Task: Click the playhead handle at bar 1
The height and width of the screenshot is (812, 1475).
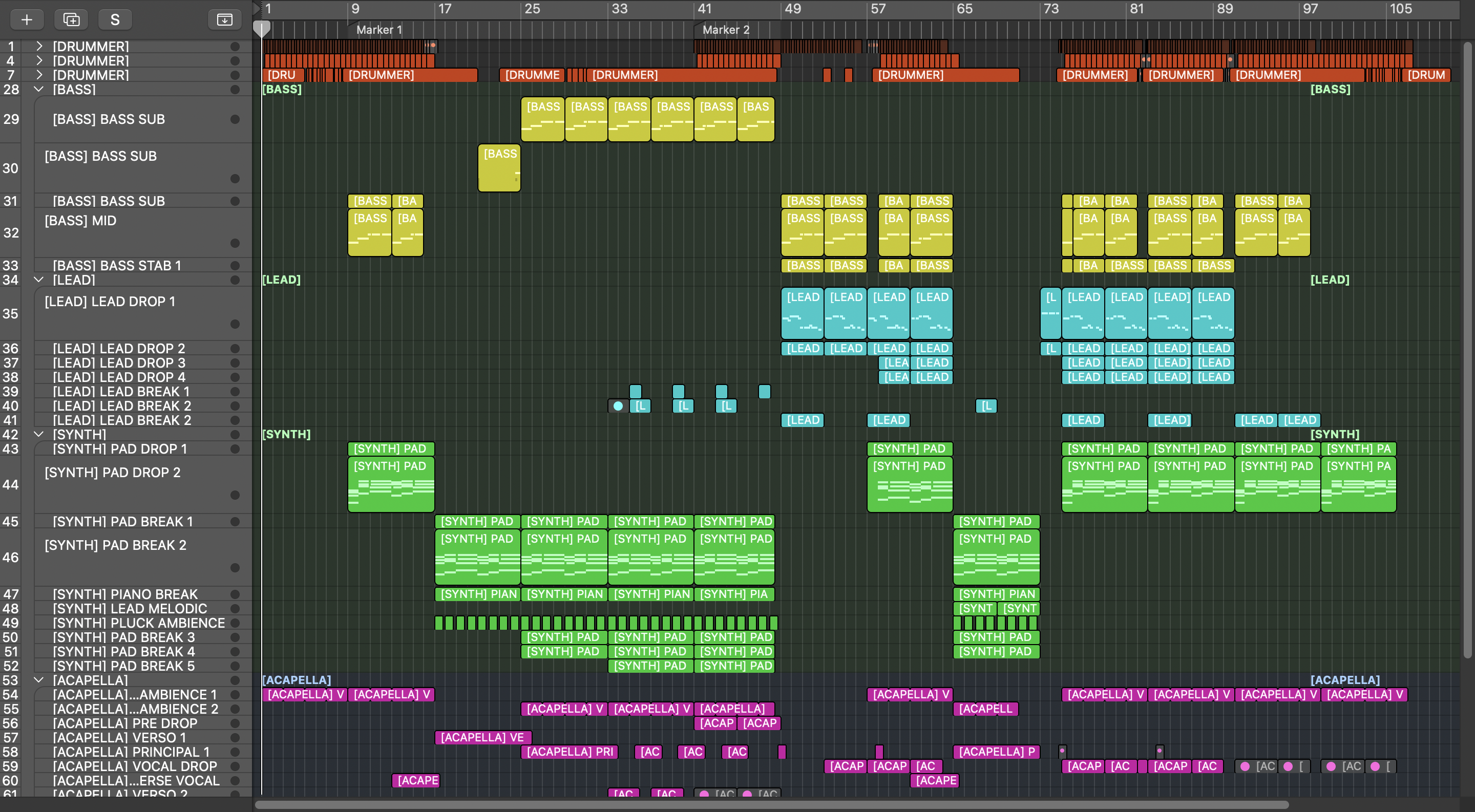Action: (262, 29)
